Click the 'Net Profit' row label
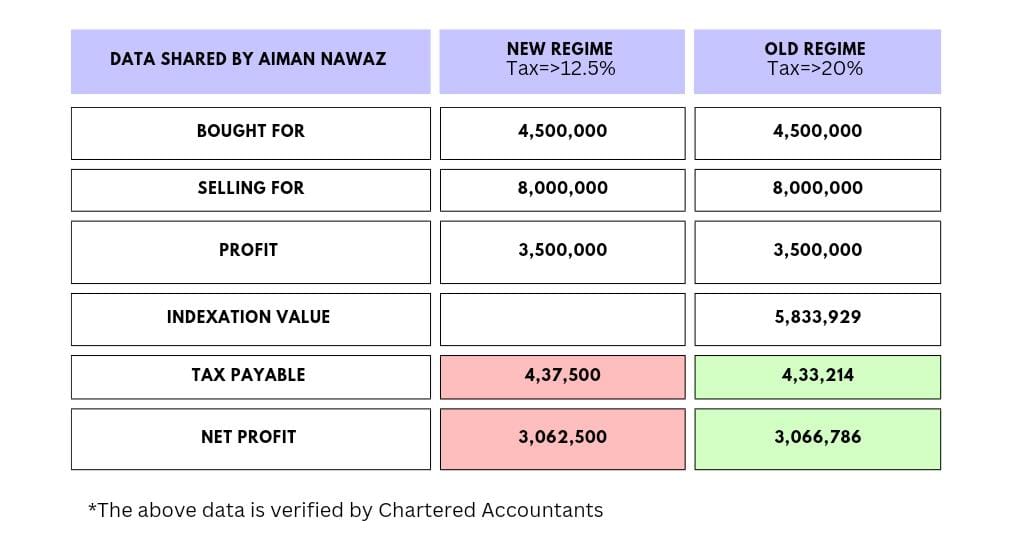 (x=250, y=437)
